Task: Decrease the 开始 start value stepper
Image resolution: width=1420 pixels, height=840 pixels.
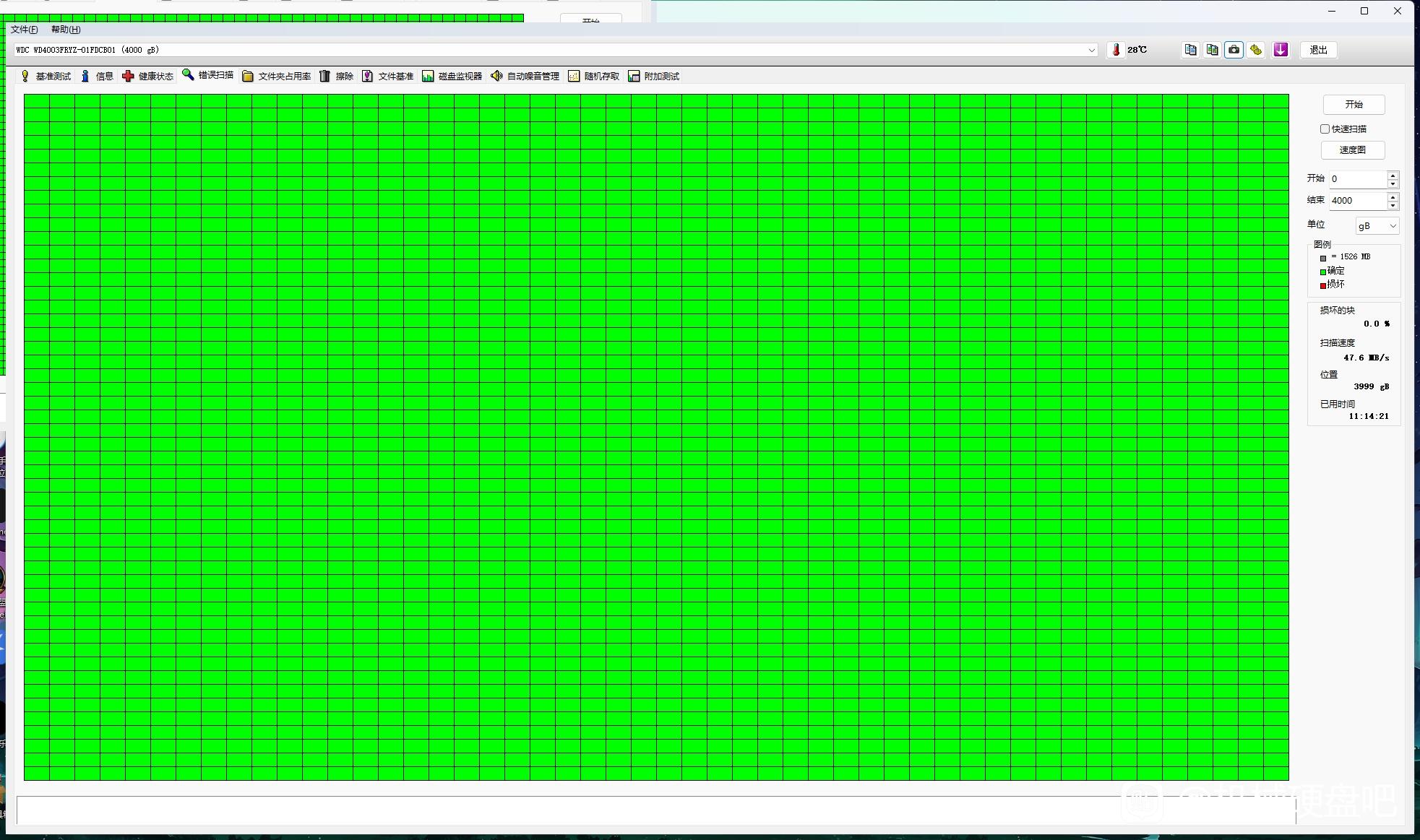Action: pyautogui.click(x=1393, y=183)
